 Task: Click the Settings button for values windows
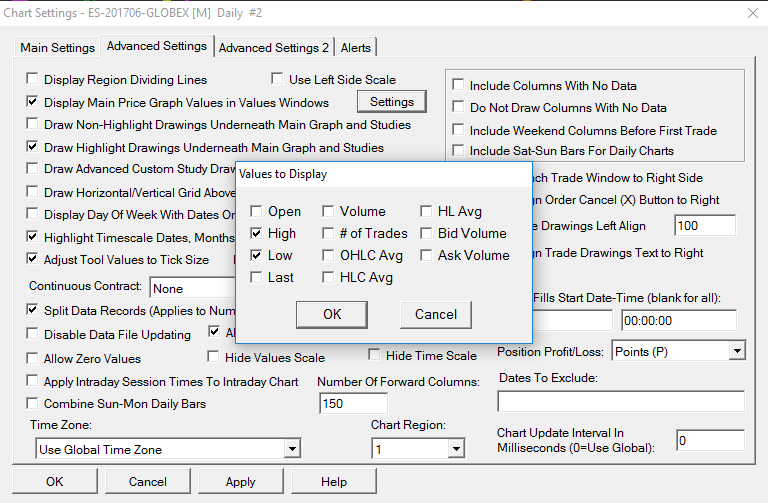click(x=392, y=102)
